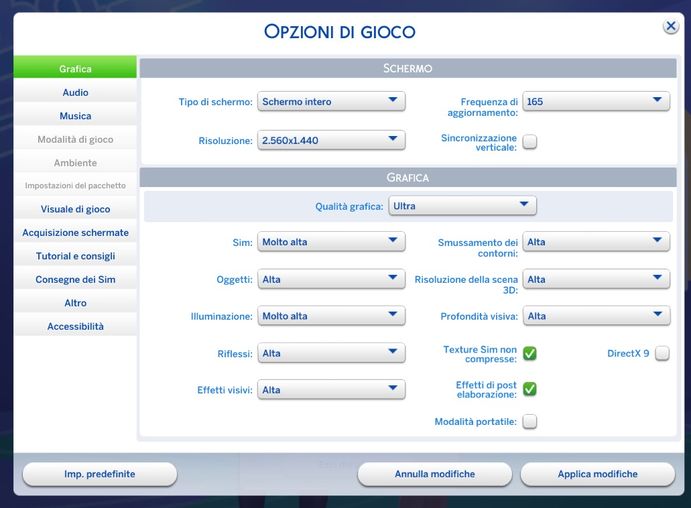Expand the Risoluzione dropdown
The width and height of the screenshot is (691, 508).
(331, 140)
